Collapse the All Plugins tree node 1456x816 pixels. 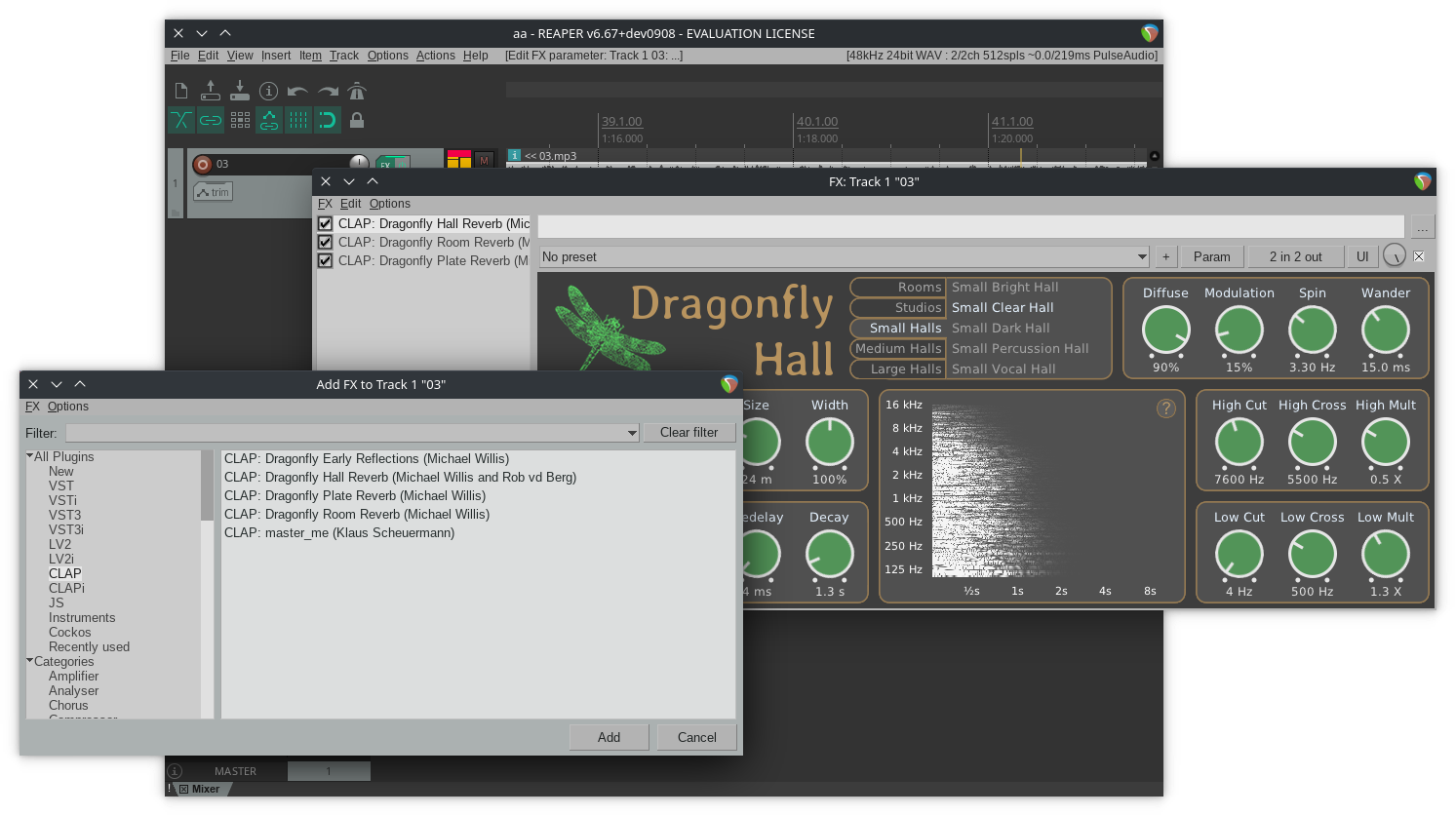click(x=29, y=455)
